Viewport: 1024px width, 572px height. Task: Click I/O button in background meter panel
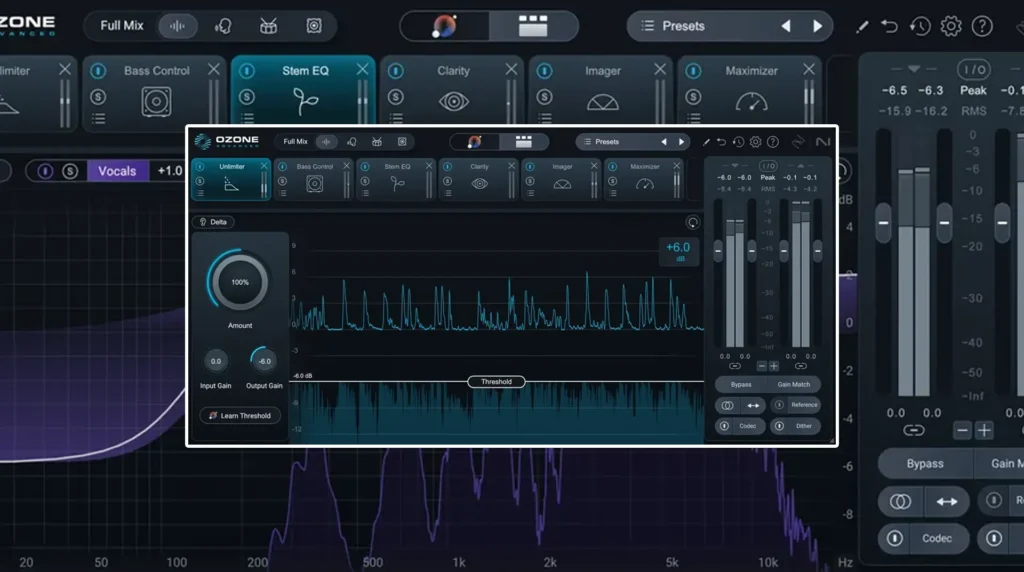tap(974, 69)
